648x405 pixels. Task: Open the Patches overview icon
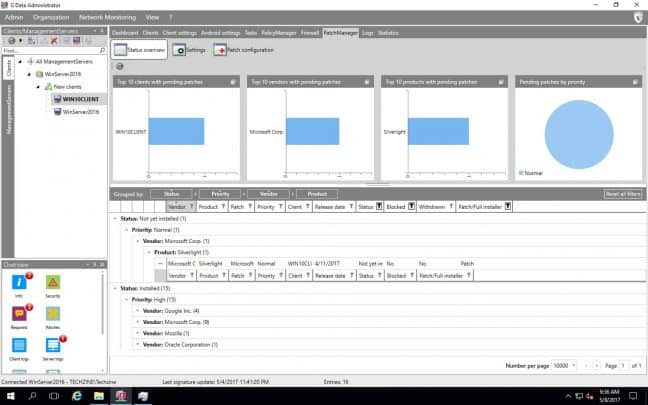[53, 314]
